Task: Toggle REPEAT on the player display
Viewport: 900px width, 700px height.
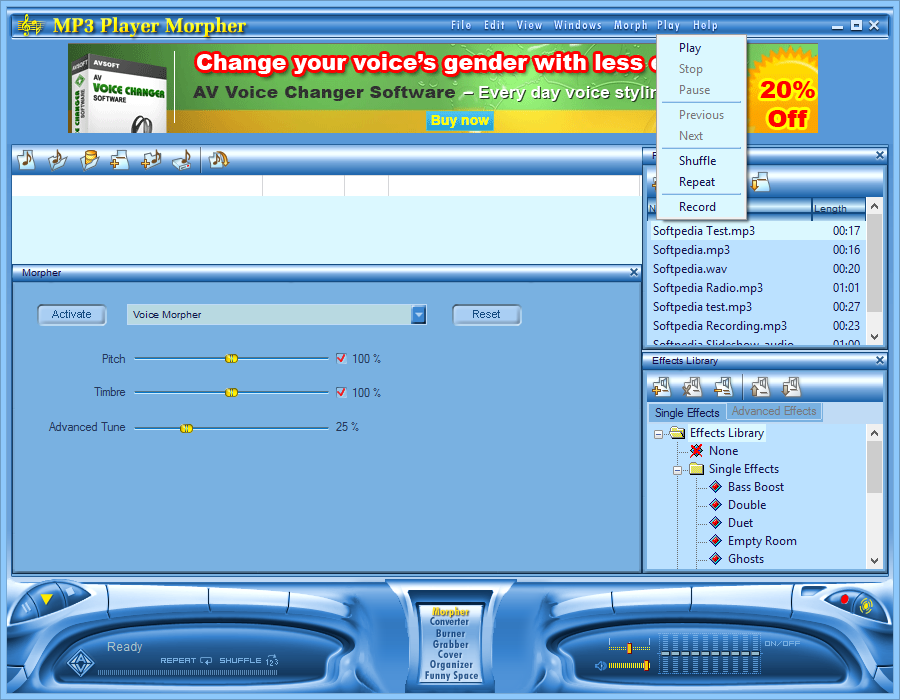Action: coord(186,660)
